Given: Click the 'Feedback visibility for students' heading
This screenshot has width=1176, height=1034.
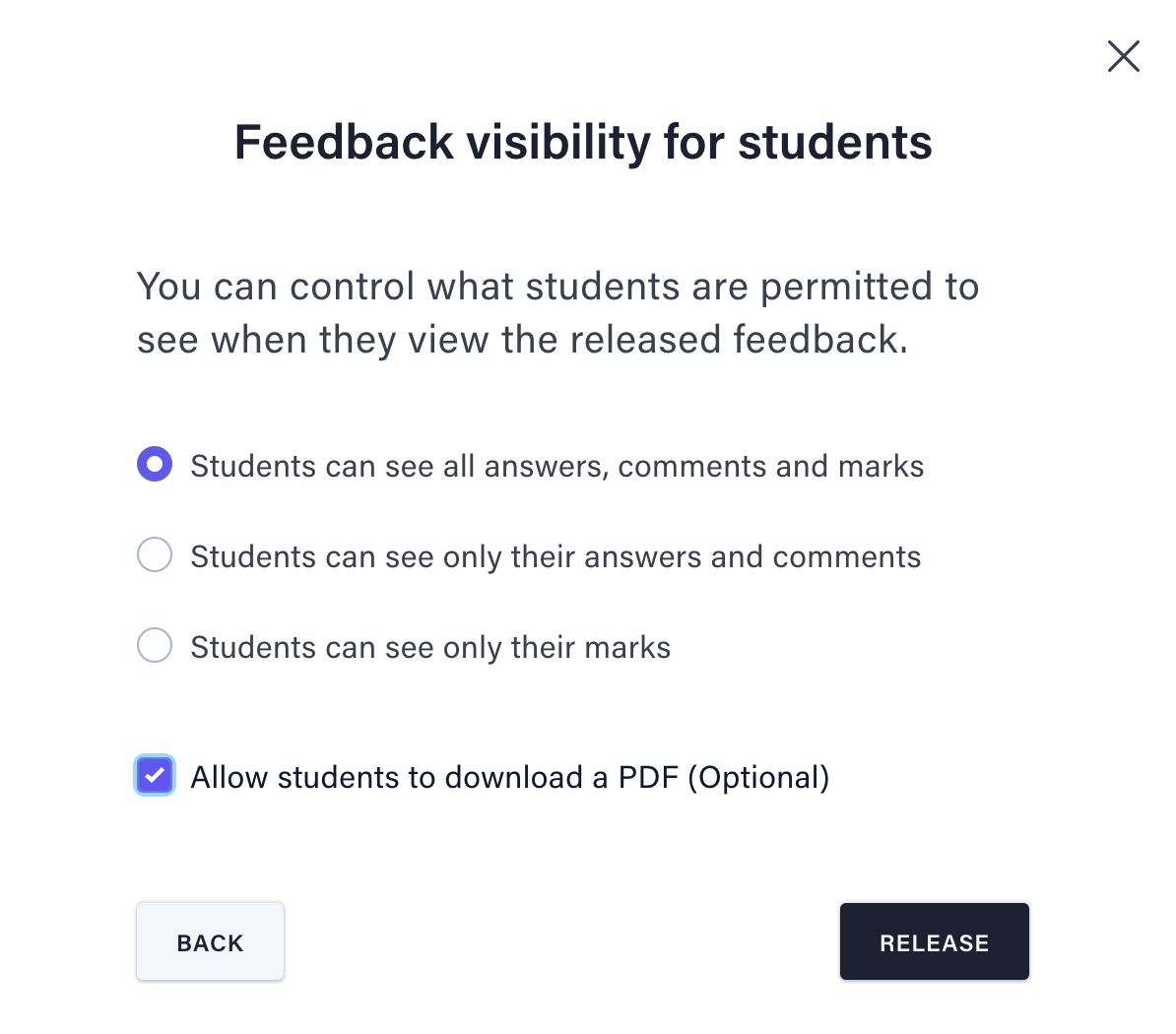Looking at the screenshot, I should point(583,143).
